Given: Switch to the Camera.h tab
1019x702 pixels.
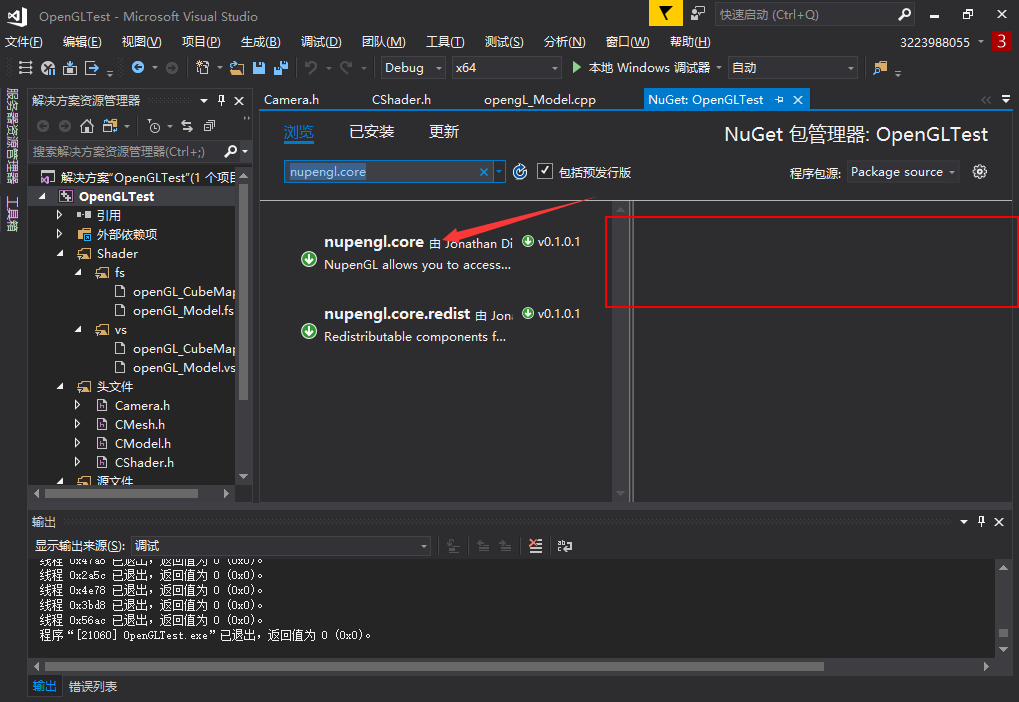Looking at the screenshot, I should (291, 99).
